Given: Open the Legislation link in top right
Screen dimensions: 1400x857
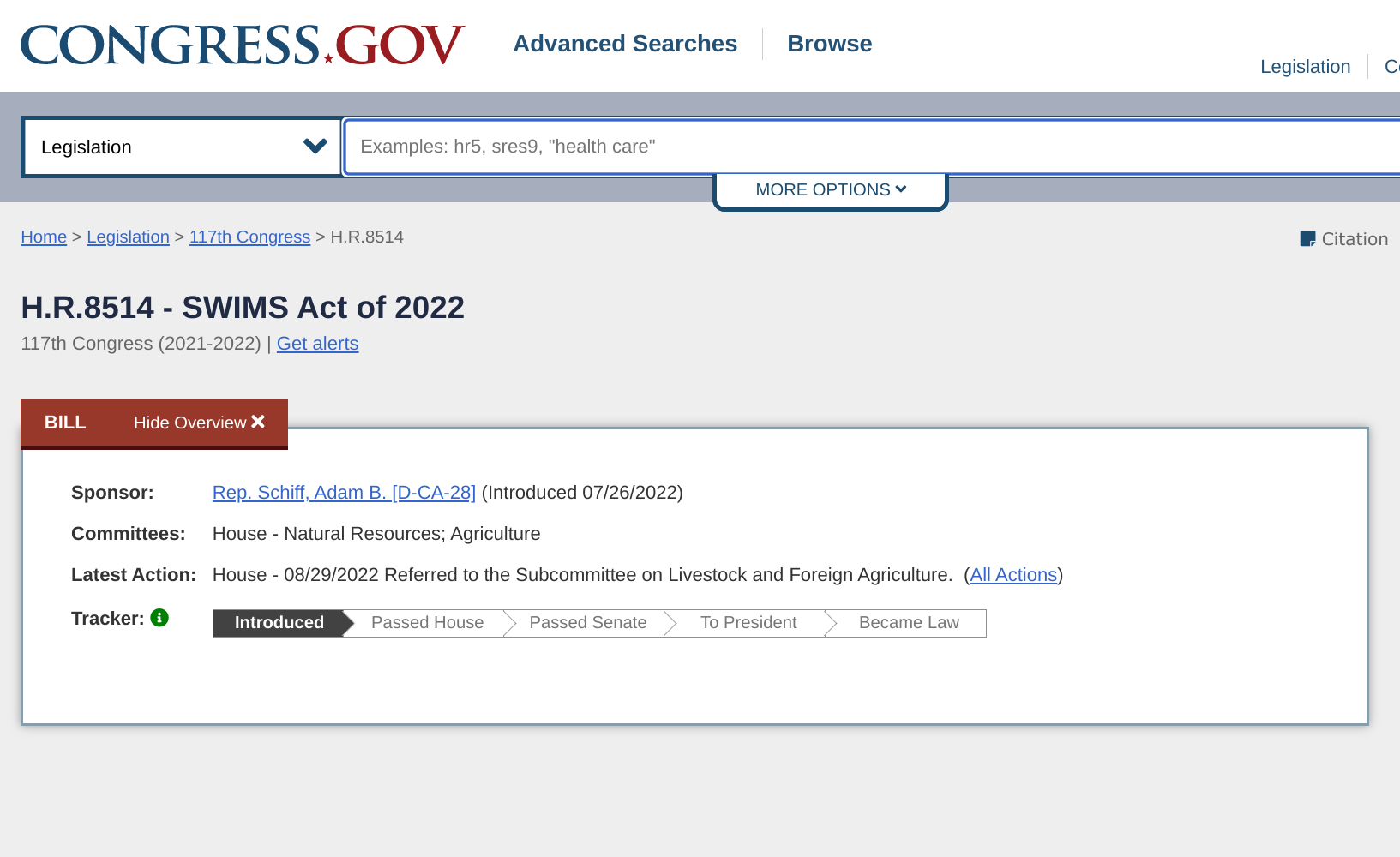Looking at the screenshot, I should 1305,67.
